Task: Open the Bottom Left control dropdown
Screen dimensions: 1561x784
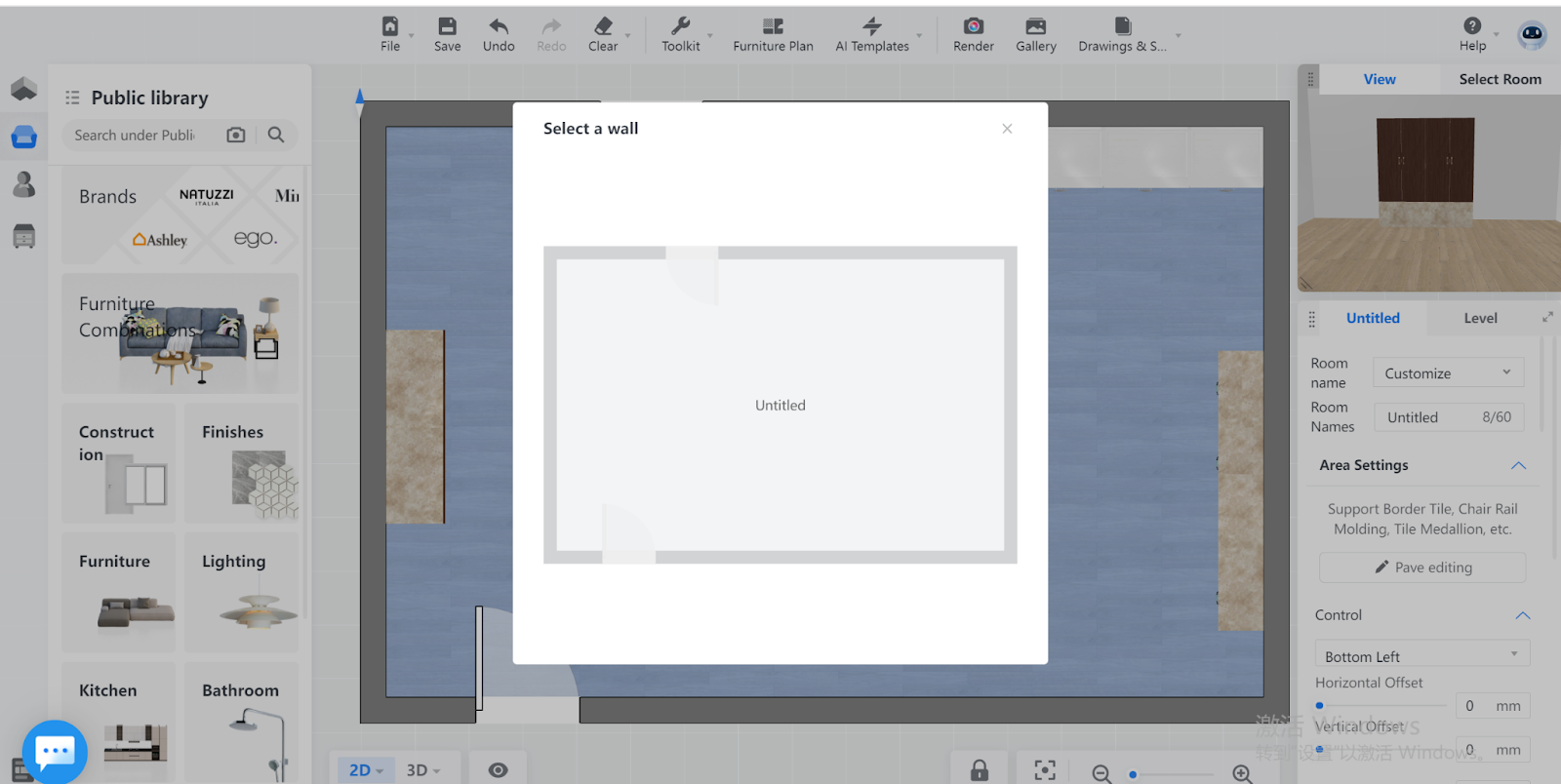Action: (1421, 656)
